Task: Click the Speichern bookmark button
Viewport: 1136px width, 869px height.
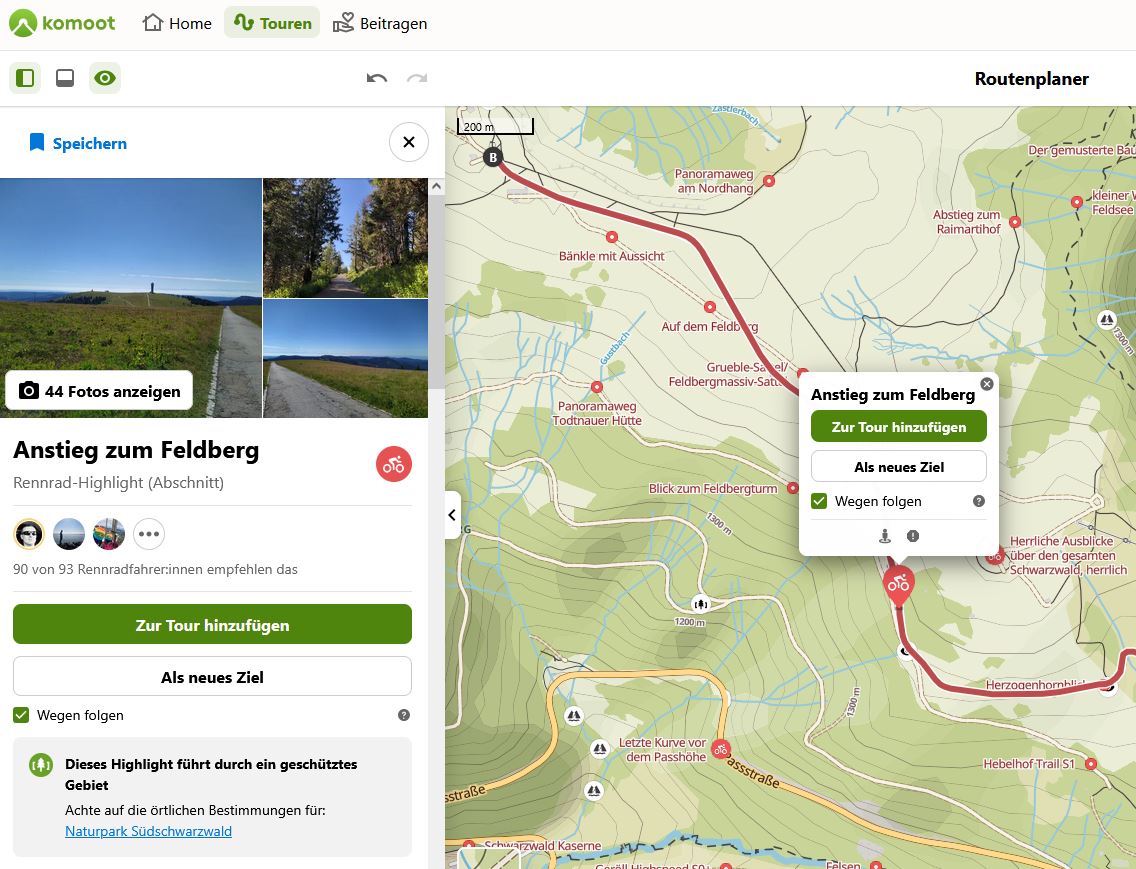Action: pos(78,143)
